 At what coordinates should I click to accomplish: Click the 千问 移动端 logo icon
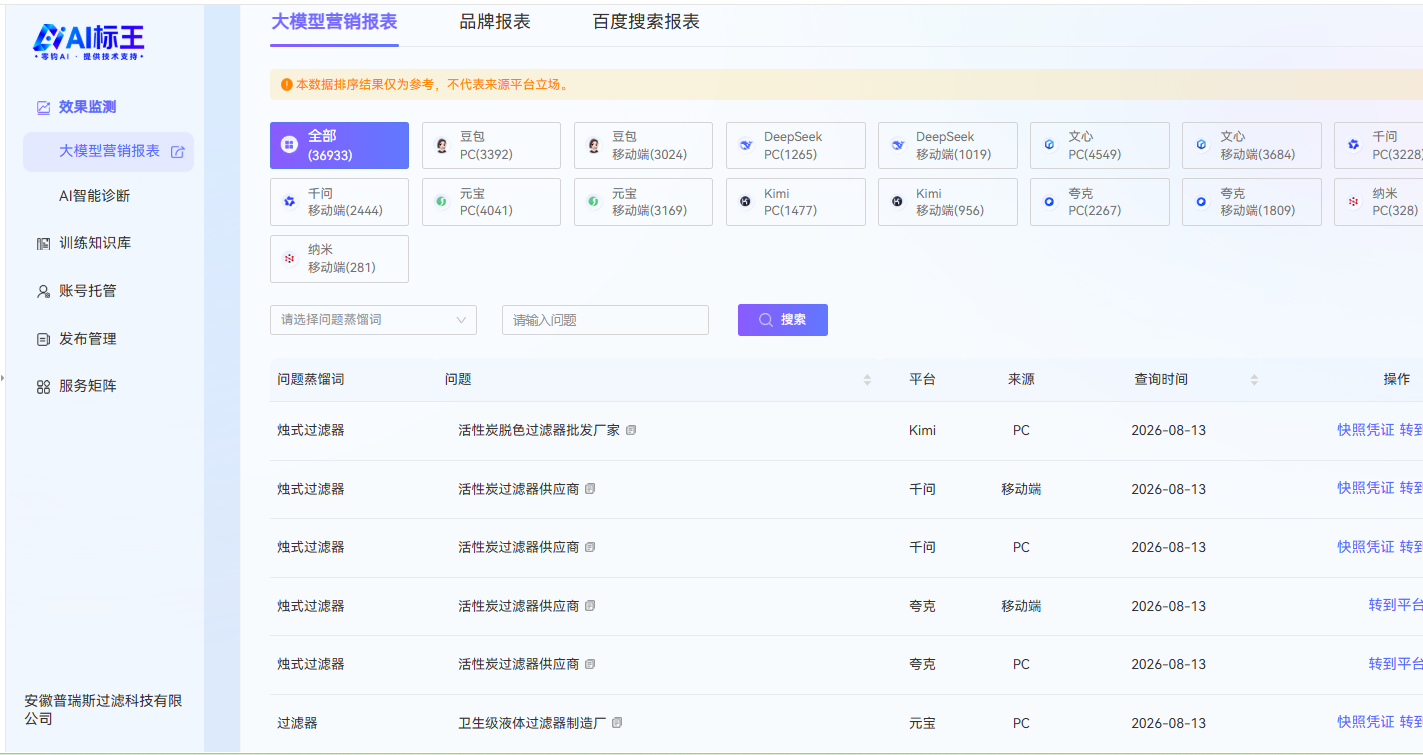click(289, 202)
